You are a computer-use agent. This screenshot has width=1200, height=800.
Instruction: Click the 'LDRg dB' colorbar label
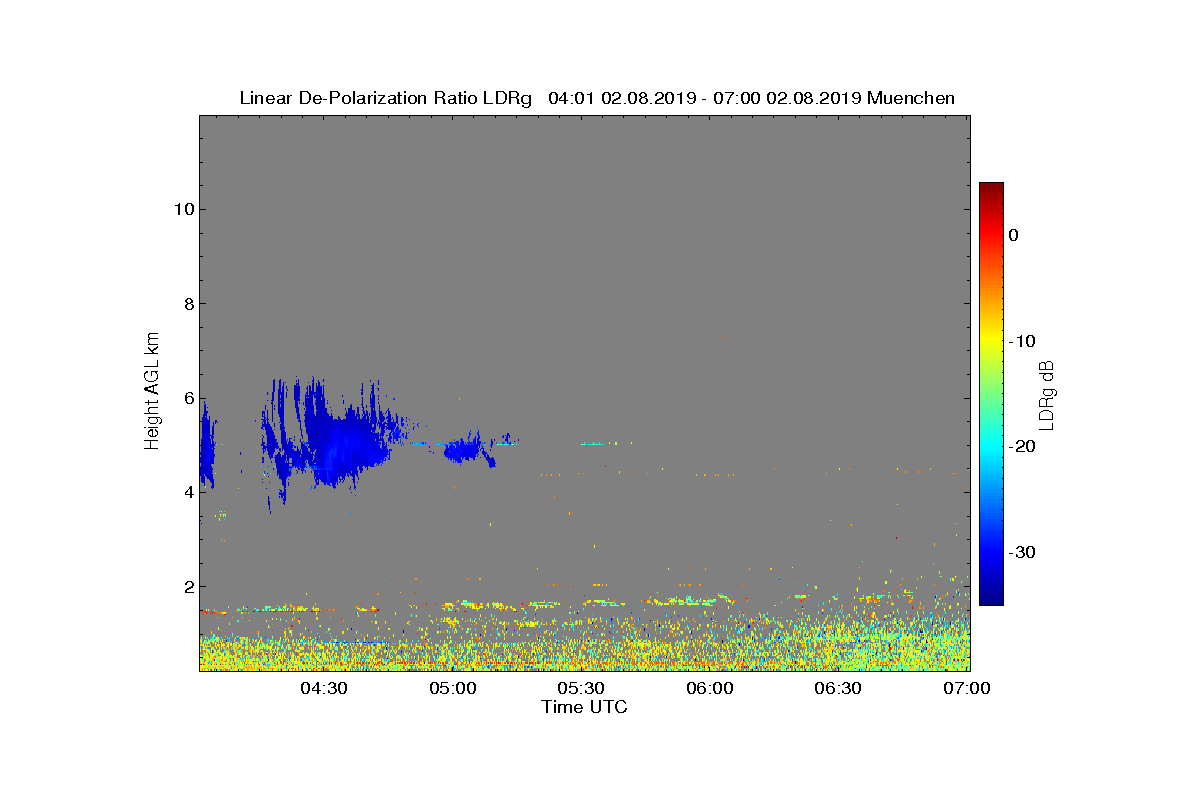1046,394
